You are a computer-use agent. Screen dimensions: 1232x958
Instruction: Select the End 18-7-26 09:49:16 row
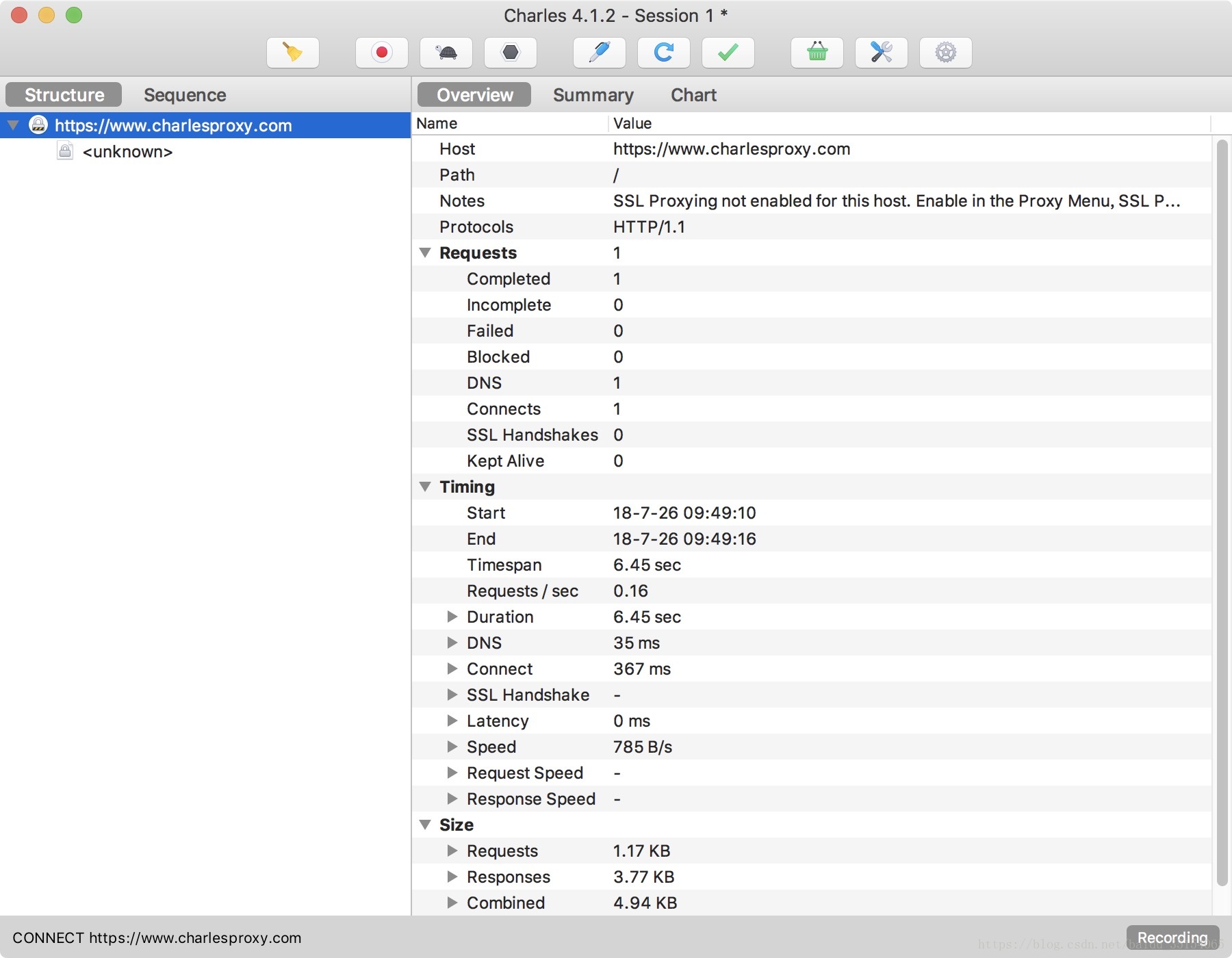(x=812, y=539)
